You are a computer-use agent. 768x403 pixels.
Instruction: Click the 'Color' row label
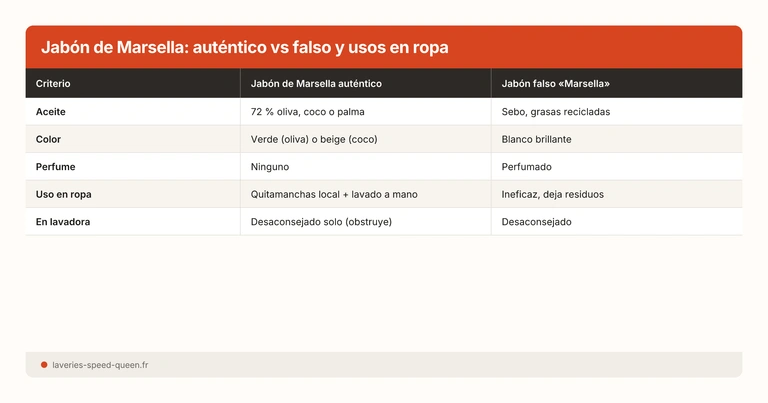tap(49, 139)
